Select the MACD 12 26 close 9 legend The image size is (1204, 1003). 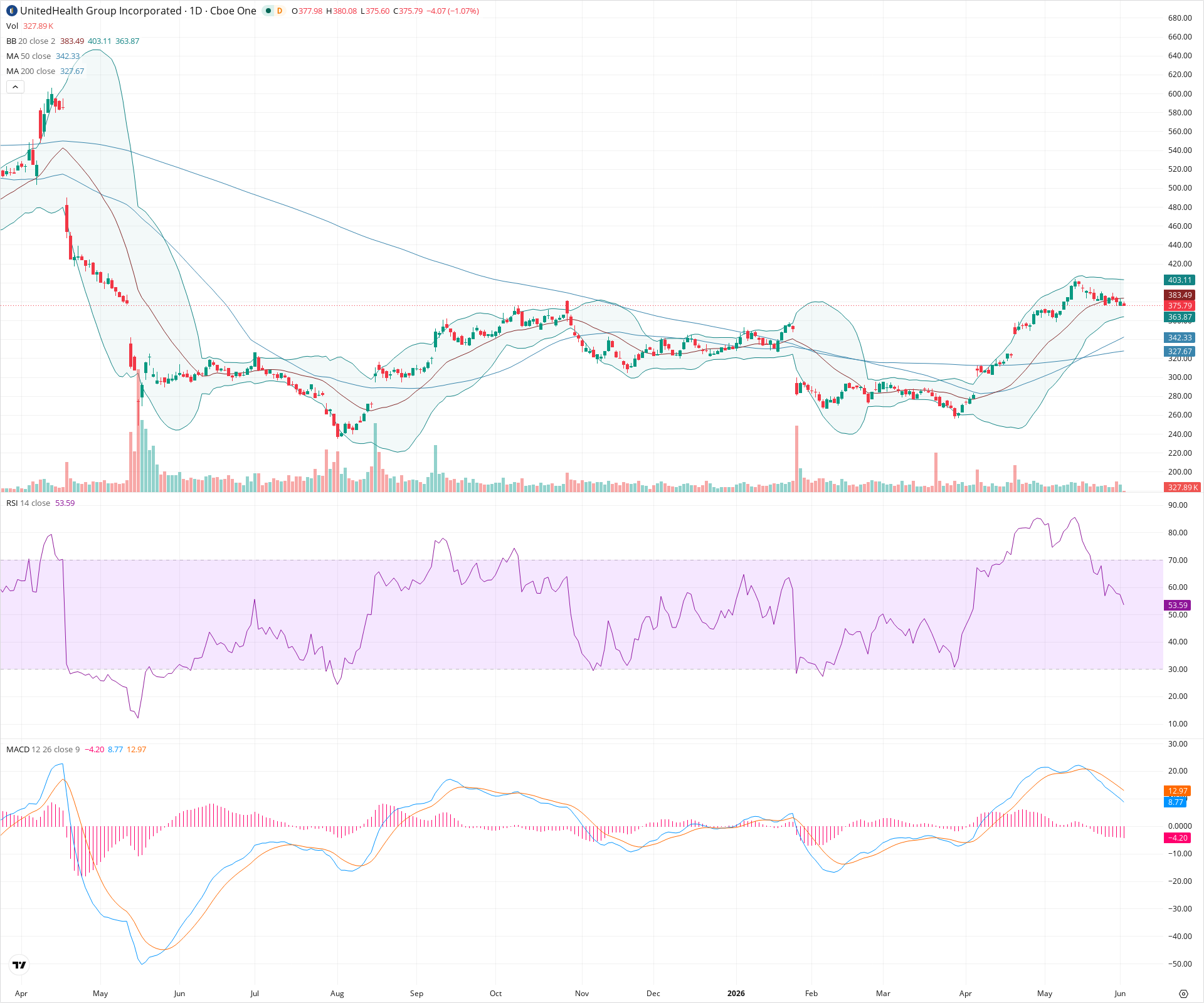(x=43, y=749)
